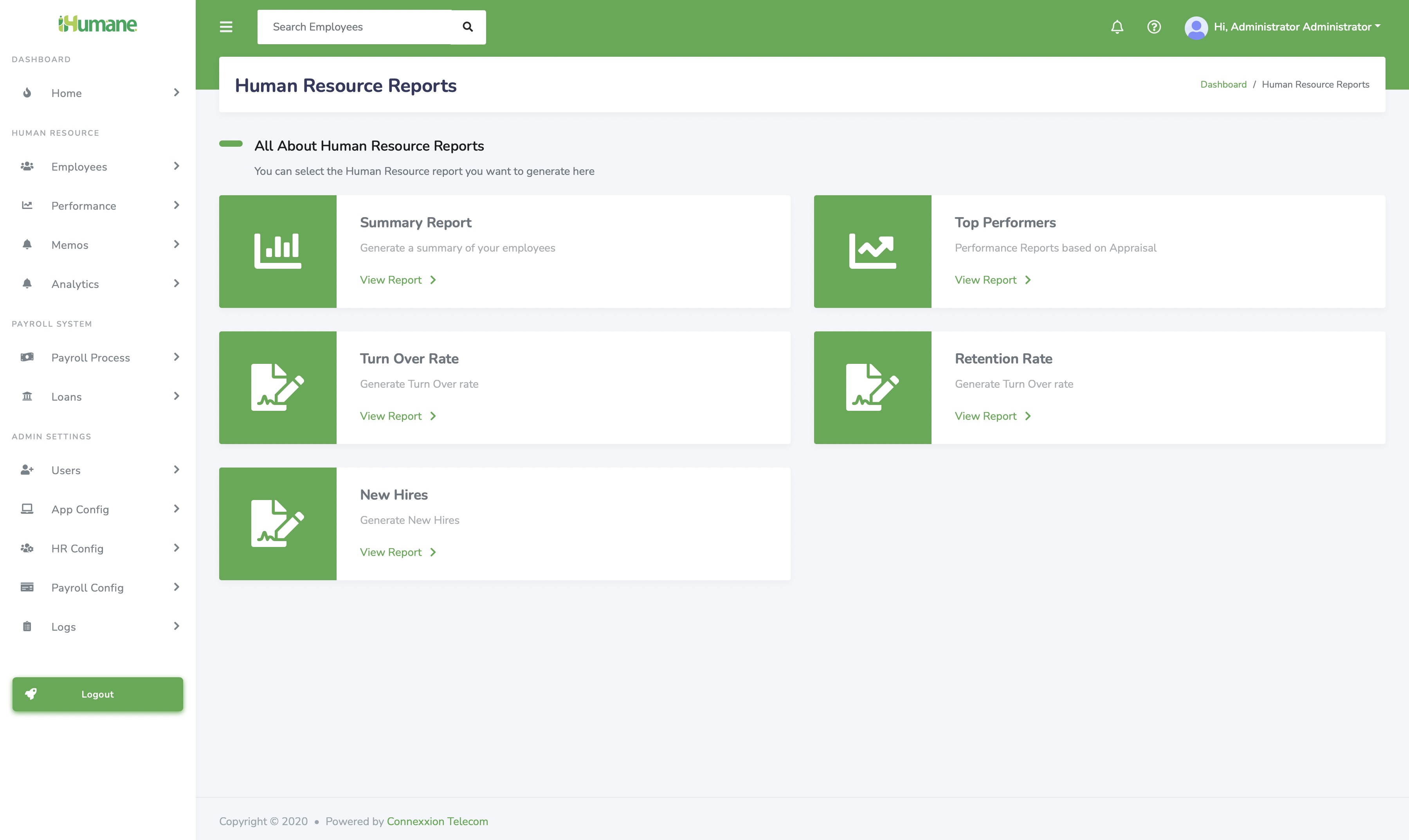Focus the Search Employees field

point(355,27)
